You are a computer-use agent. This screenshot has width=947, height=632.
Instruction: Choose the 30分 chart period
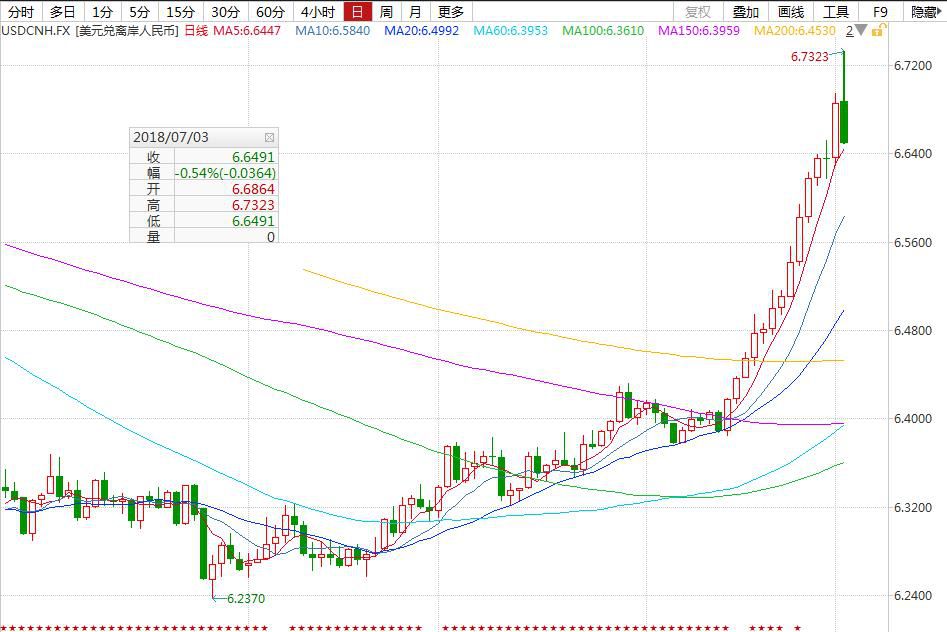point(225,12)
